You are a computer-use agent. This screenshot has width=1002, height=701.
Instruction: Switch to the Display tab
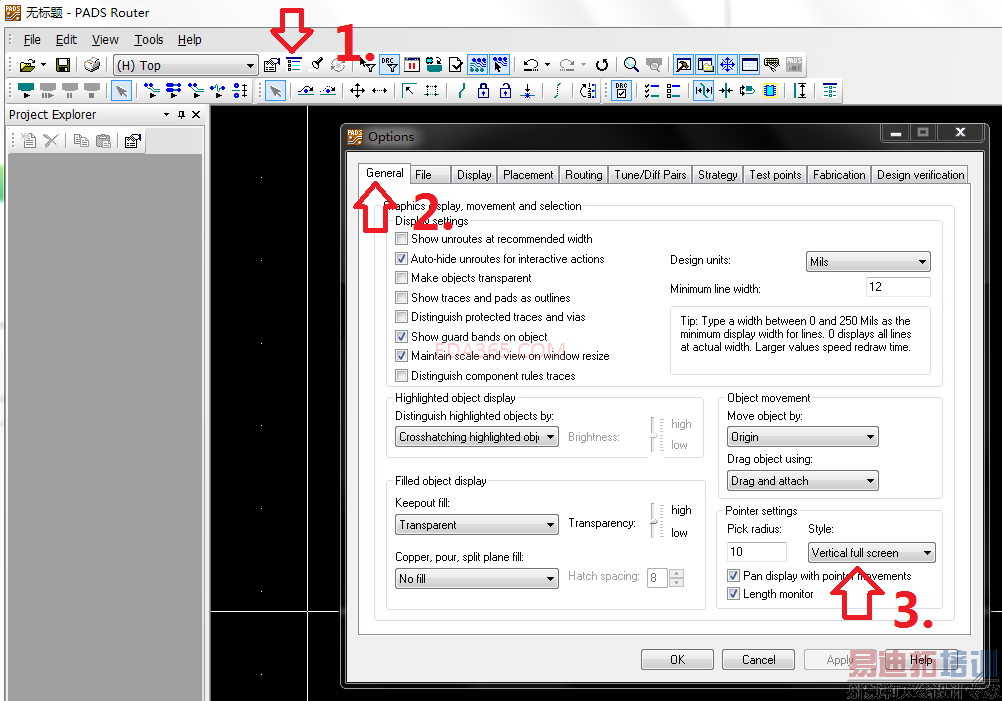point(474,175)
